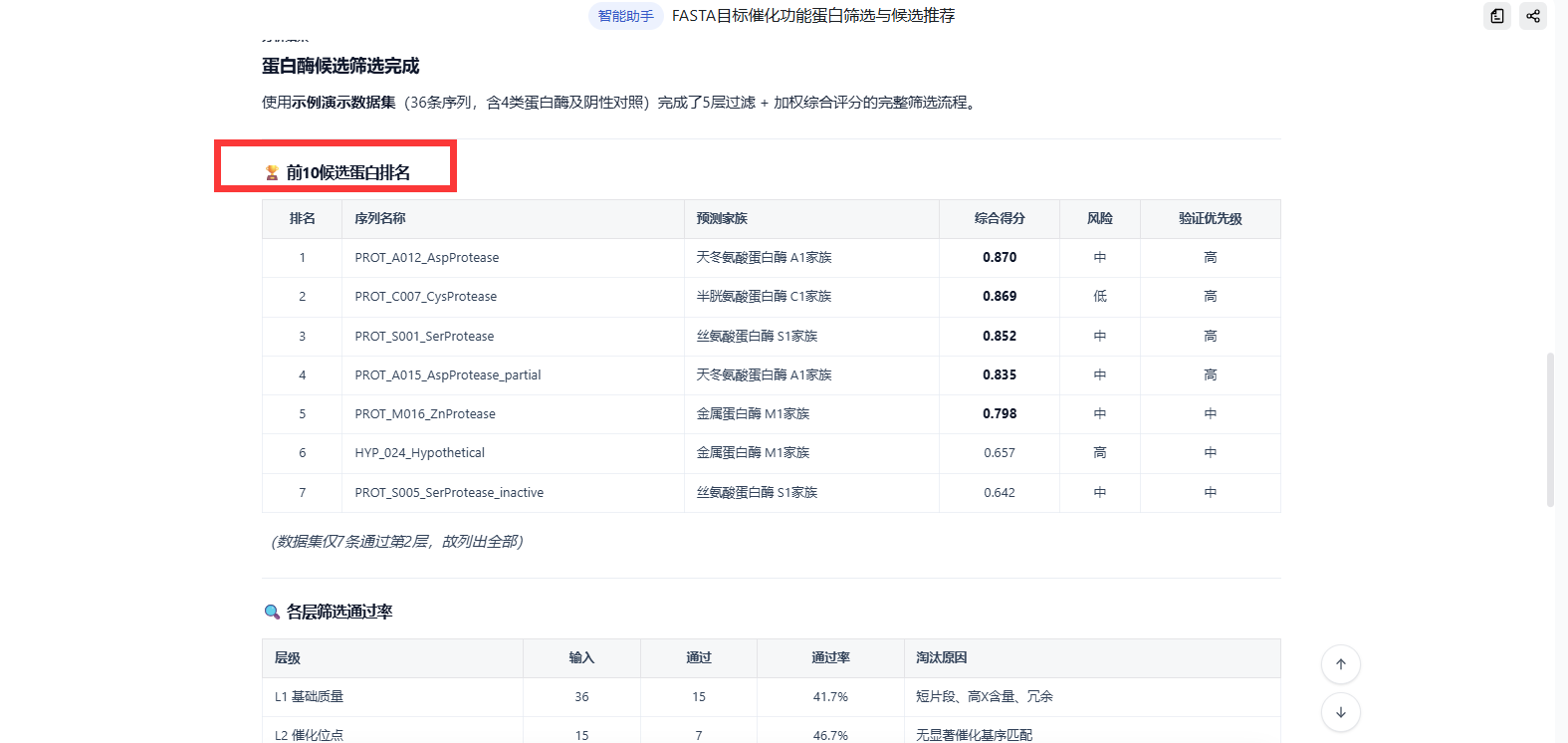Click score 0.835
This screenshot has width=1568, height=743.
click(1000, 375)
